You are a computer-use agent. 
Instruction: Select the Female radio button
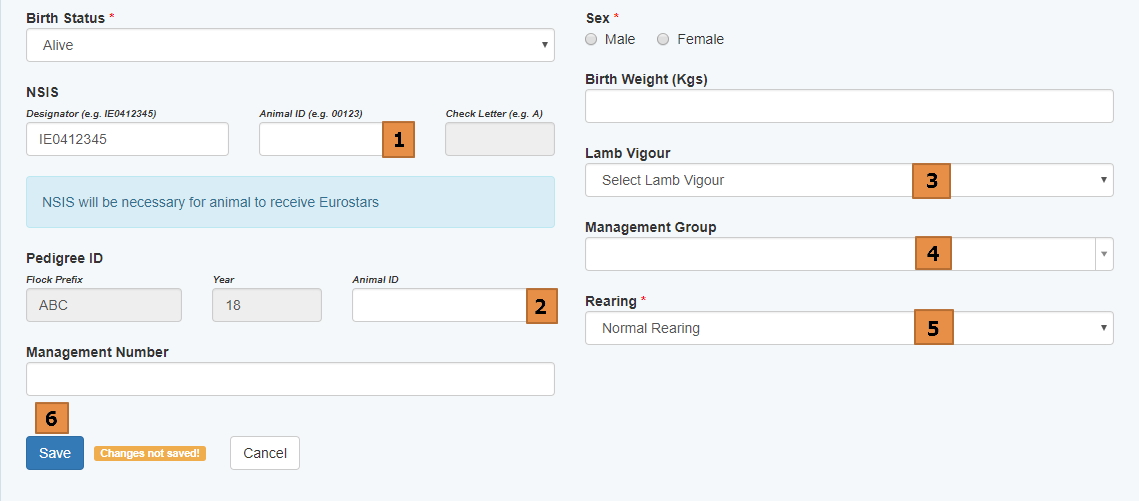[663, 39]
